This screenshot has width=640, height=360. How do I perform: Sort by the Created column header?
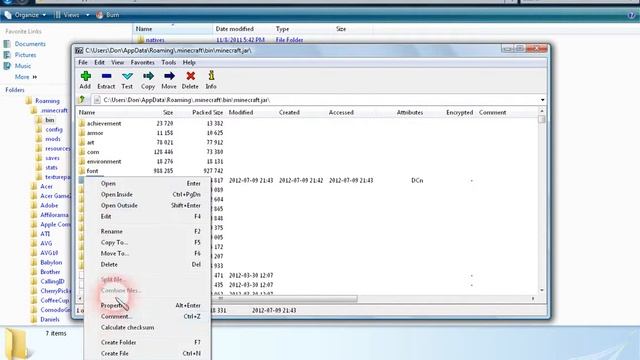289,112
